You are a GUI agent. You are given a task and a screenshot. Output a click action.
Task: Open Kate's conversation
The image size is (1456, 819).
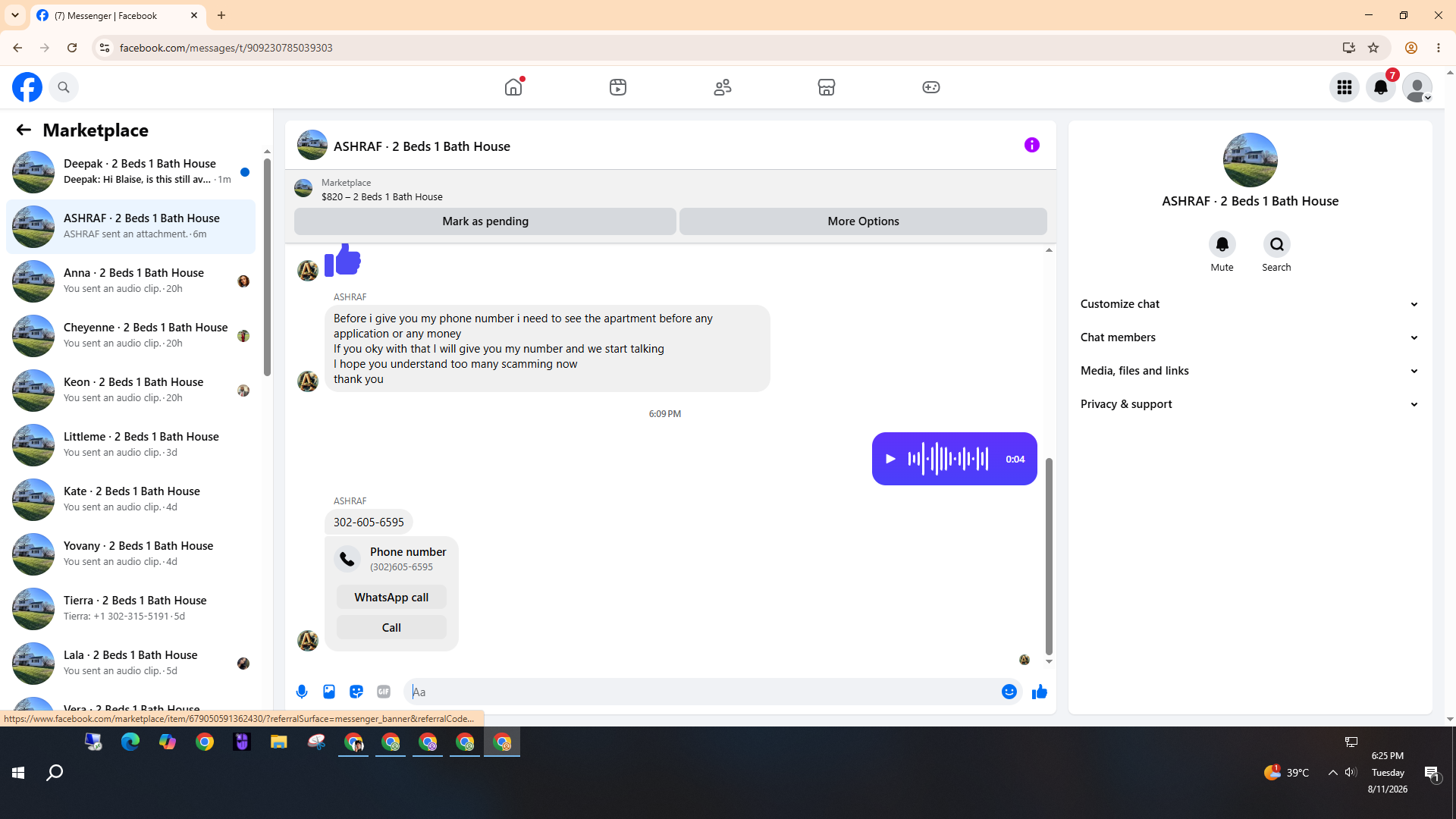click(131, 500)
